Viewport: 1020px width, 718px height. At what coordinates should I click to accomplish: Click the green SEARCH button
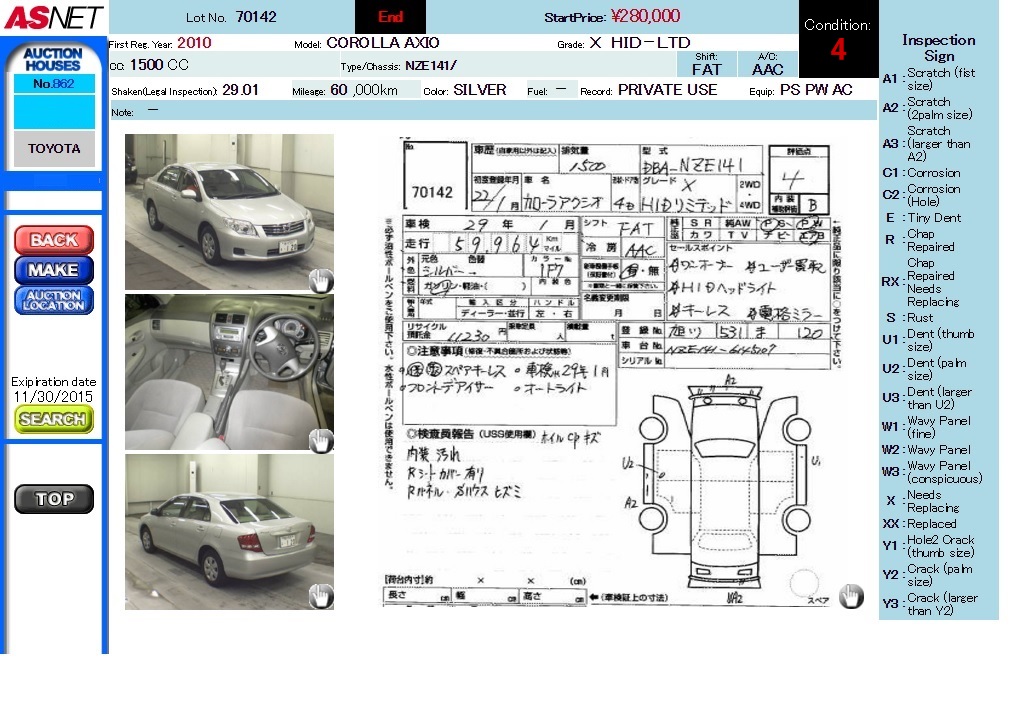(x=54, y=420)
